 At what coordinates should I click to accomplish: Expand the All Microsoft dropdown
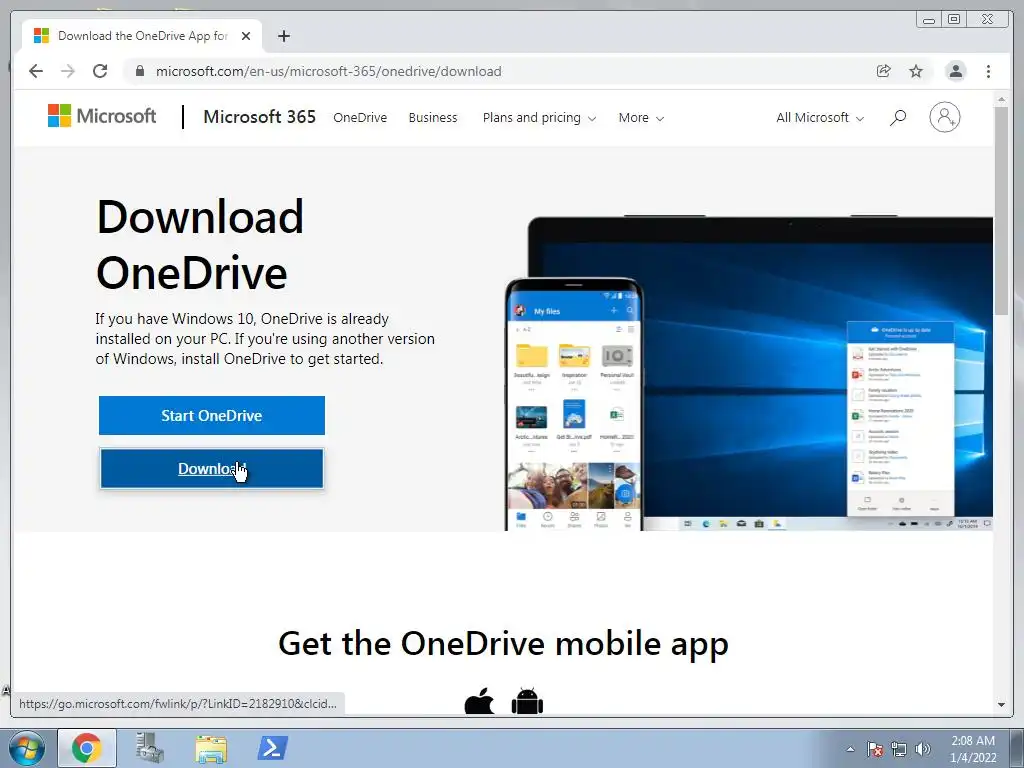820,118
